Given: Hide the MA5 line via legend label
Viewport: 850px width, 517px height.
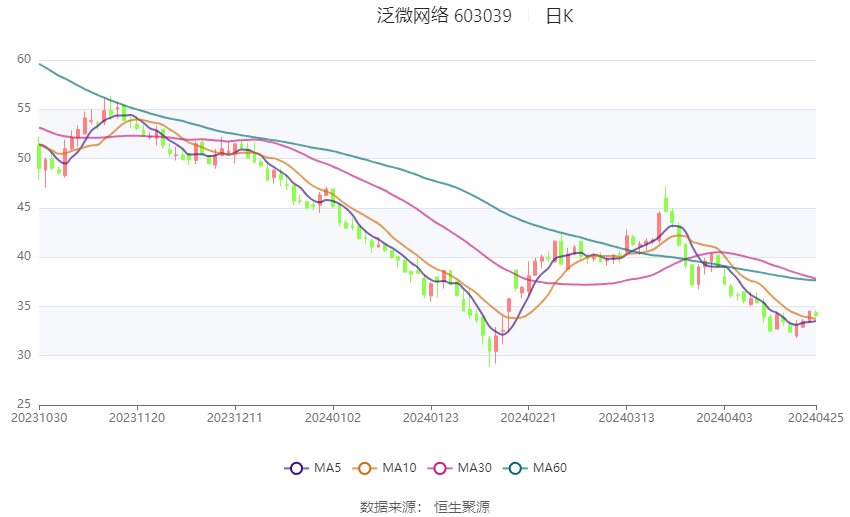Looking at the screenshot, I should (327, 468).
